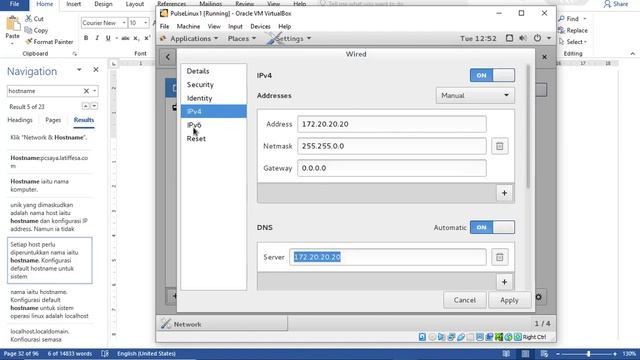Click the power icon in guest top bar
The height and width of the screenshot is (360, 640).
pos(537,38)
